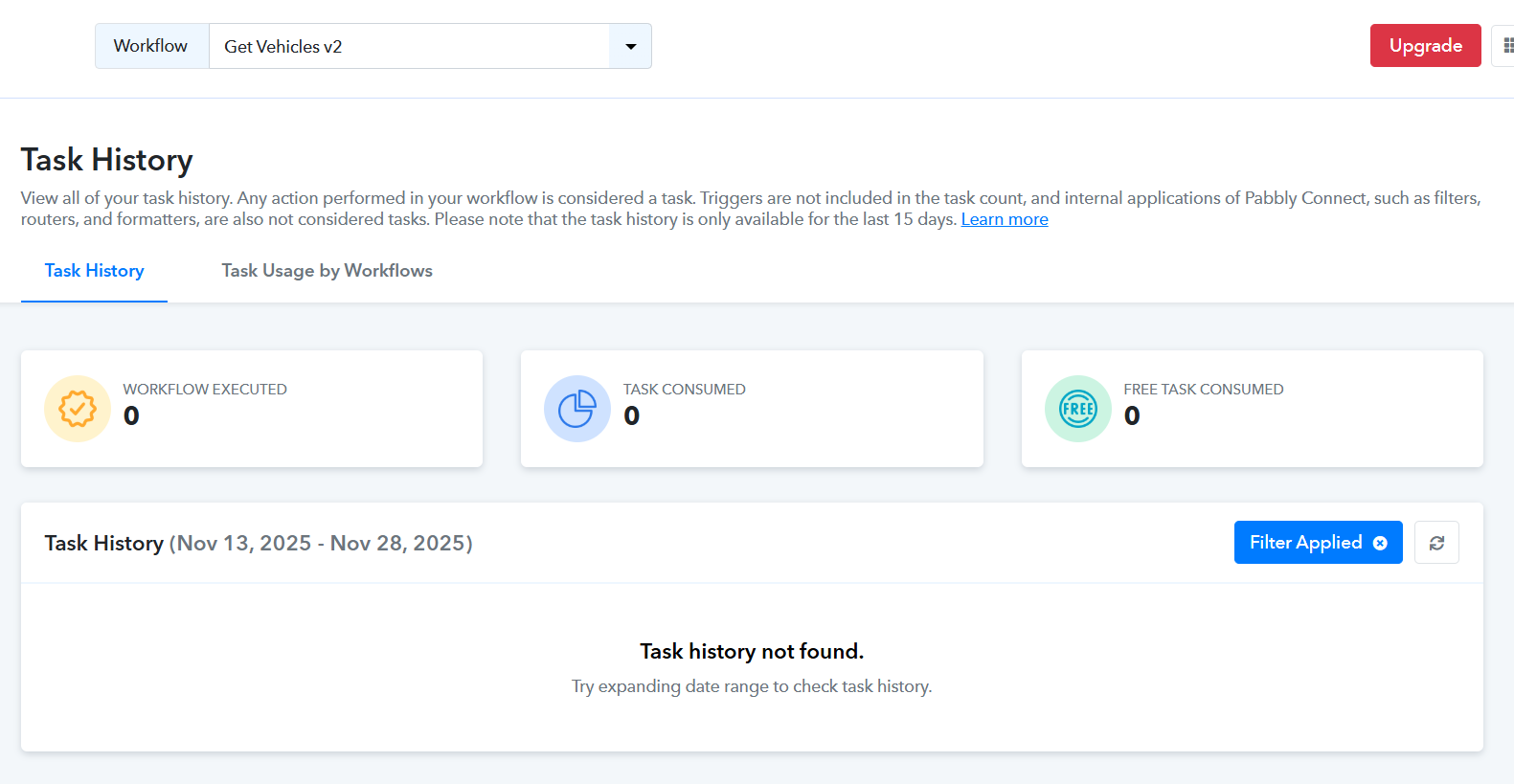Select the Workflow Executed count value
This screenshot has width=1514, height=784.
[x=131, y=416]
